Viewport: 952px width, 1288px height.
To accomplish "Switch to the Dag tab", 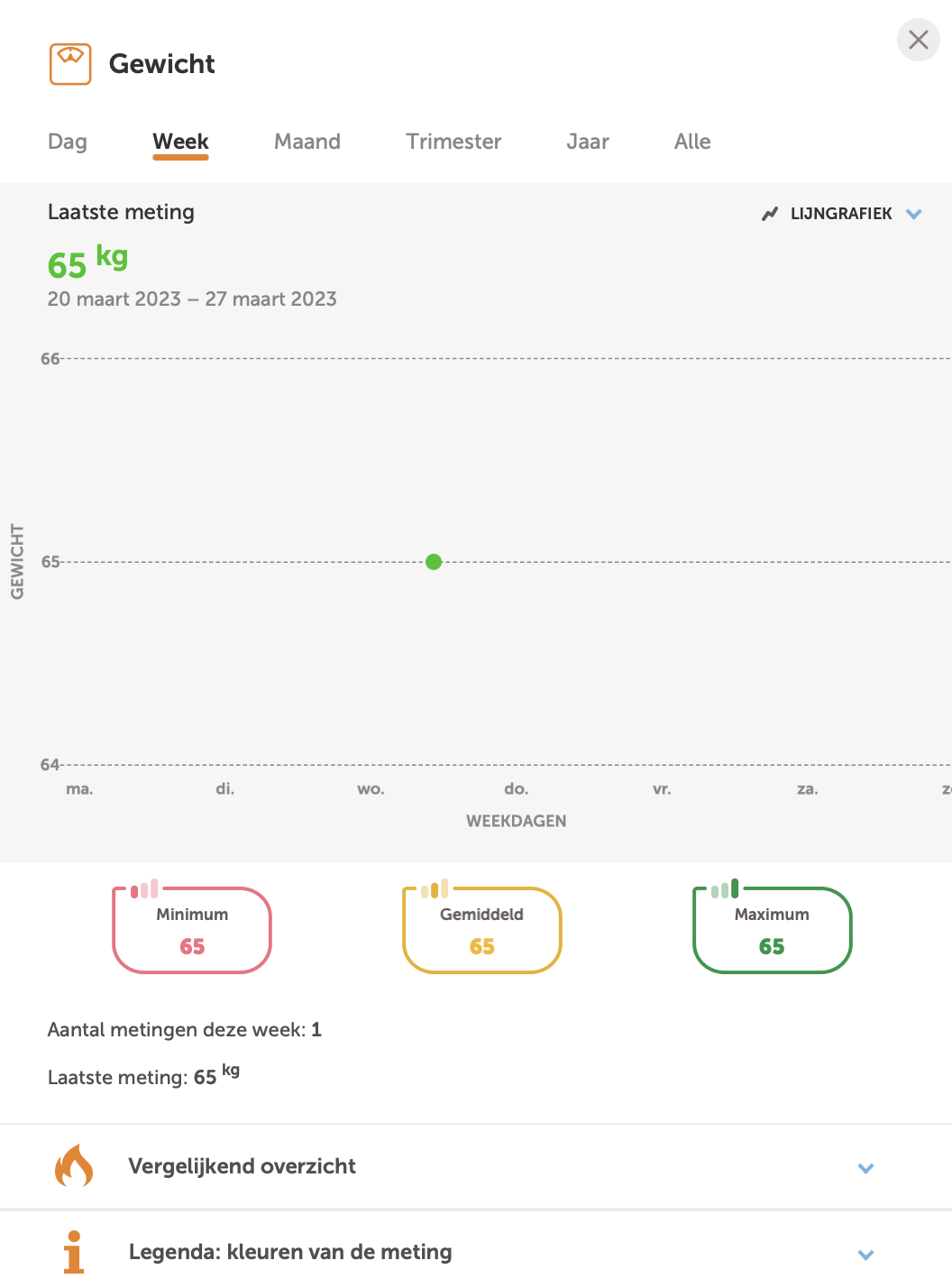I will point(68,142).
